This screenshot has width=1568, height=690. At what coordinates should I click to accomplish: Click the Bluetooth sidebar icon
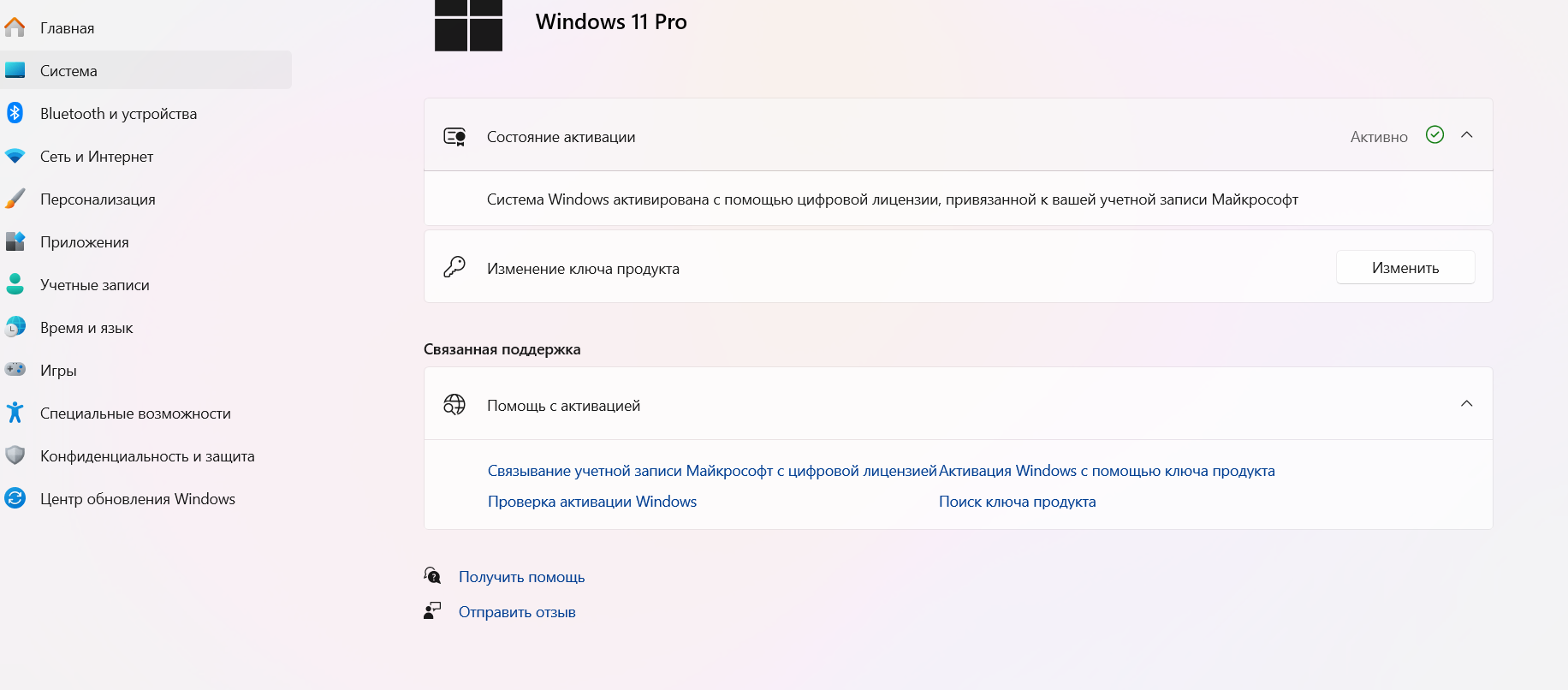15,113
